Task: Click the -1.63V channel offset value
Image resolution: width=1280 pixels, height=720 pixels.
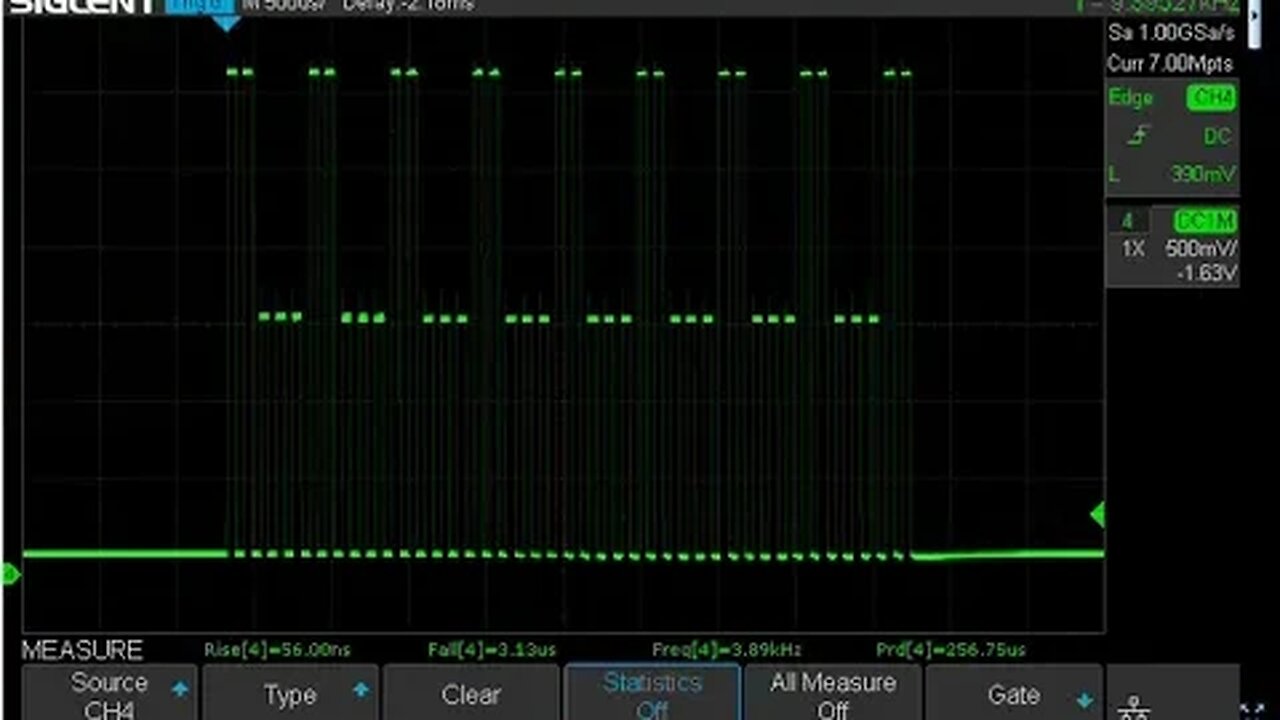Action: pos(1208,273)
